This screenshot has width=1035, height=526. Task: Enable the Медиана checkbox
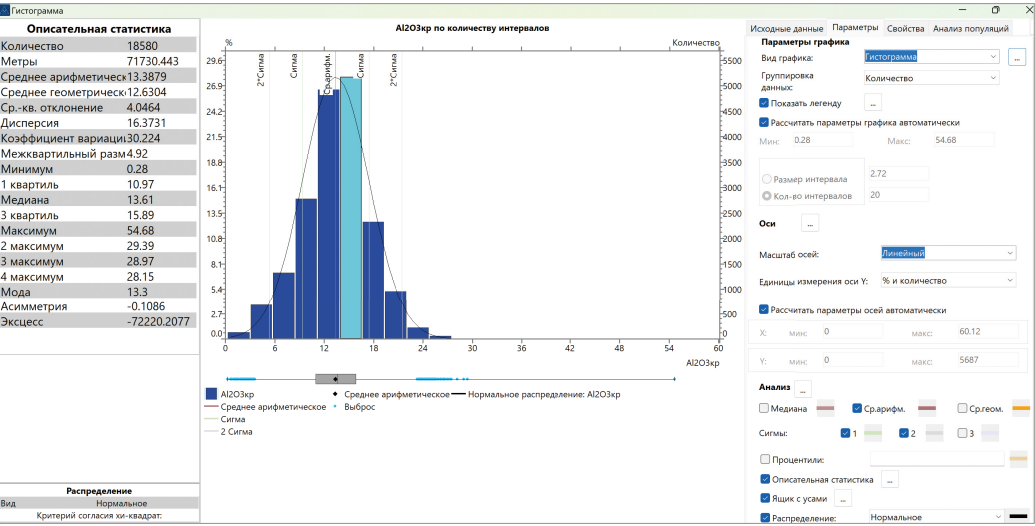pos(764,409)
